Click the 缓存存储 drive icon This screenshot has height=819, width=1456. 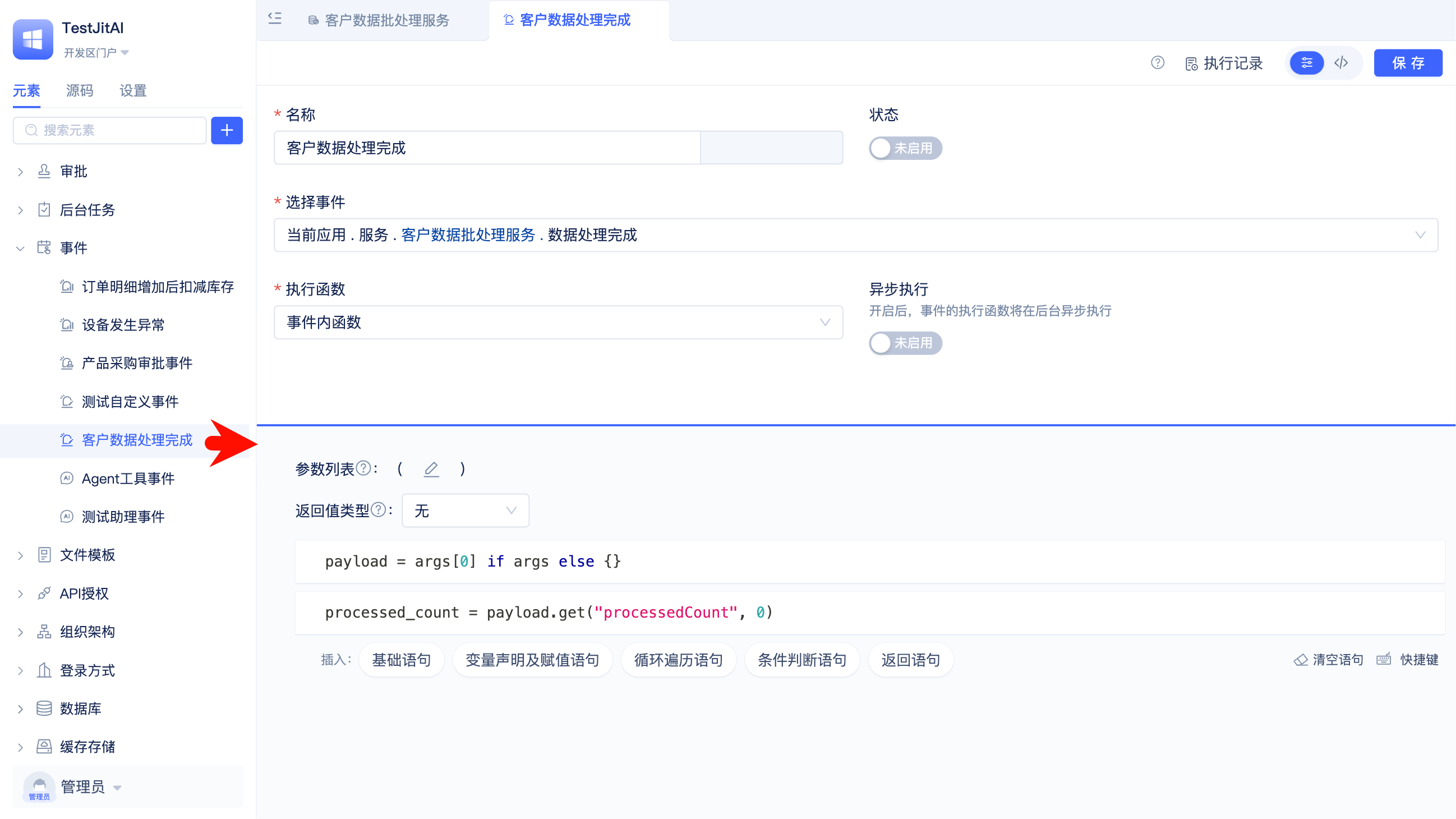(x=44, y=747)
